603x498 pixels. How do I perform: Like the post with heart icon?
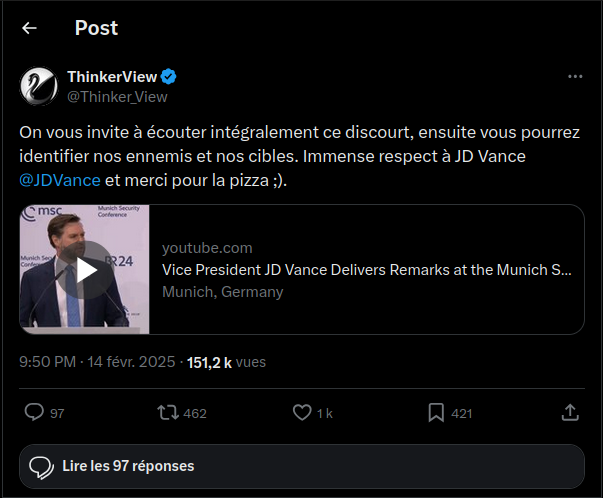point(301,412)
